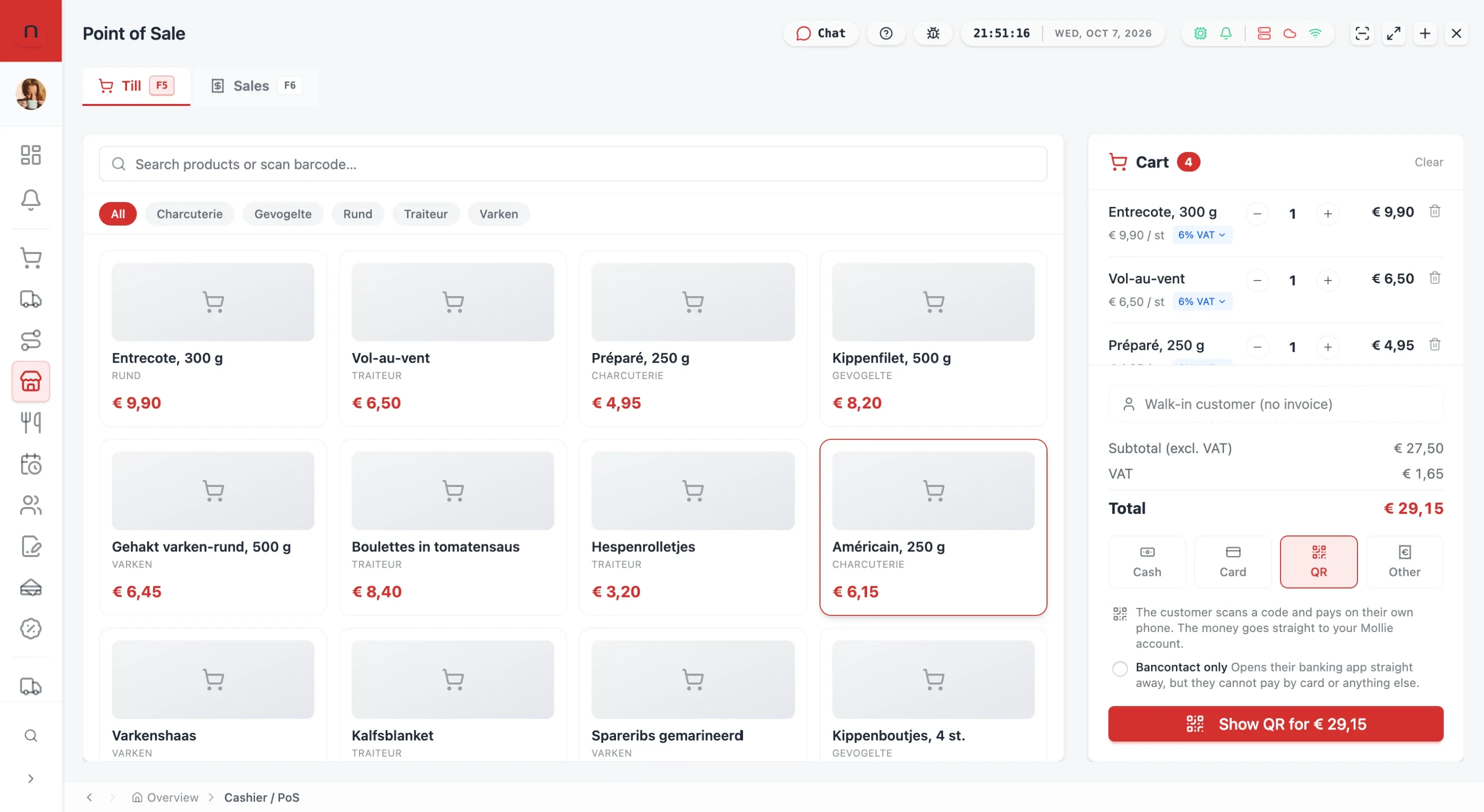Remove Vol-au-vent using its trash icon

(x=1434, y=278)
